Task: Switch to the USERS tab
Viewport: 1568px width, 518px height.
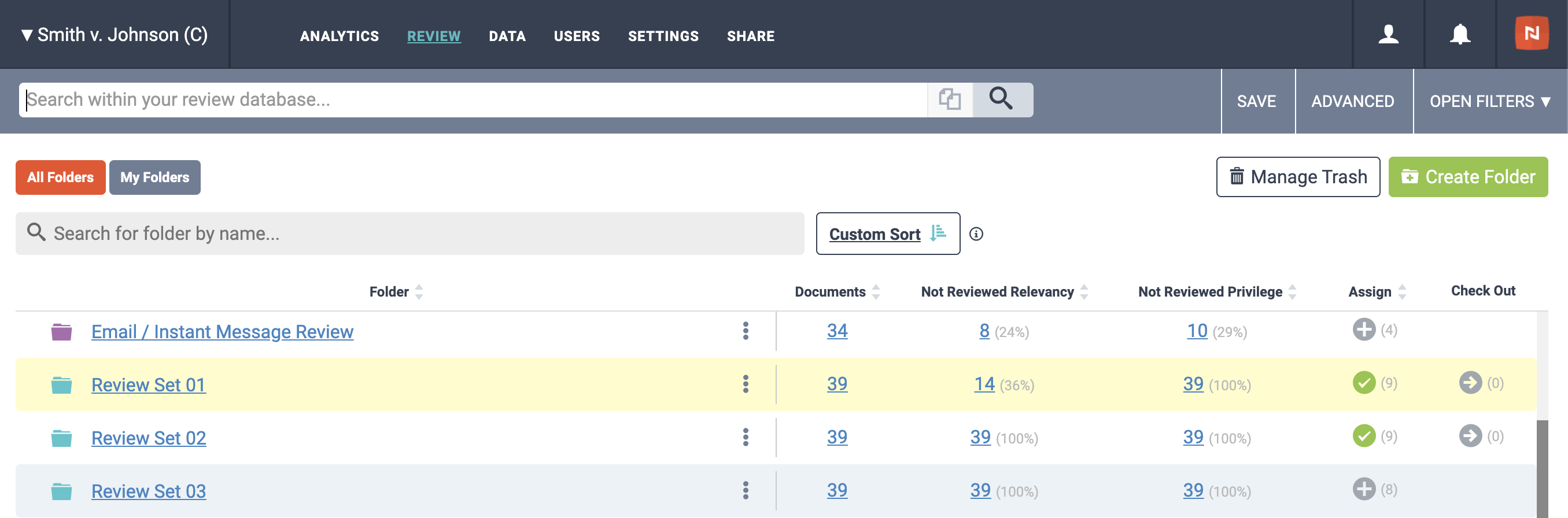Action: (x=577, y=36)
